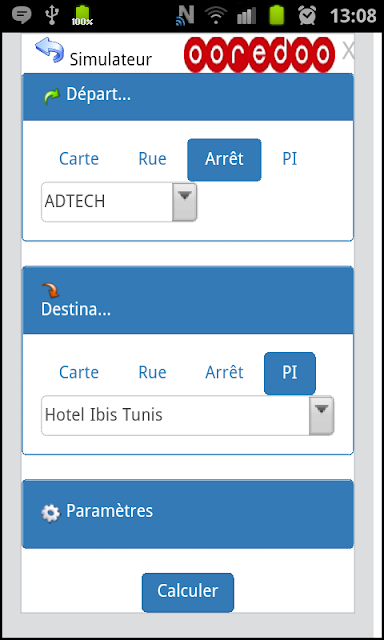Select the Carte tab under Départ
Screen dimensions: 384x640
[79, 159]
